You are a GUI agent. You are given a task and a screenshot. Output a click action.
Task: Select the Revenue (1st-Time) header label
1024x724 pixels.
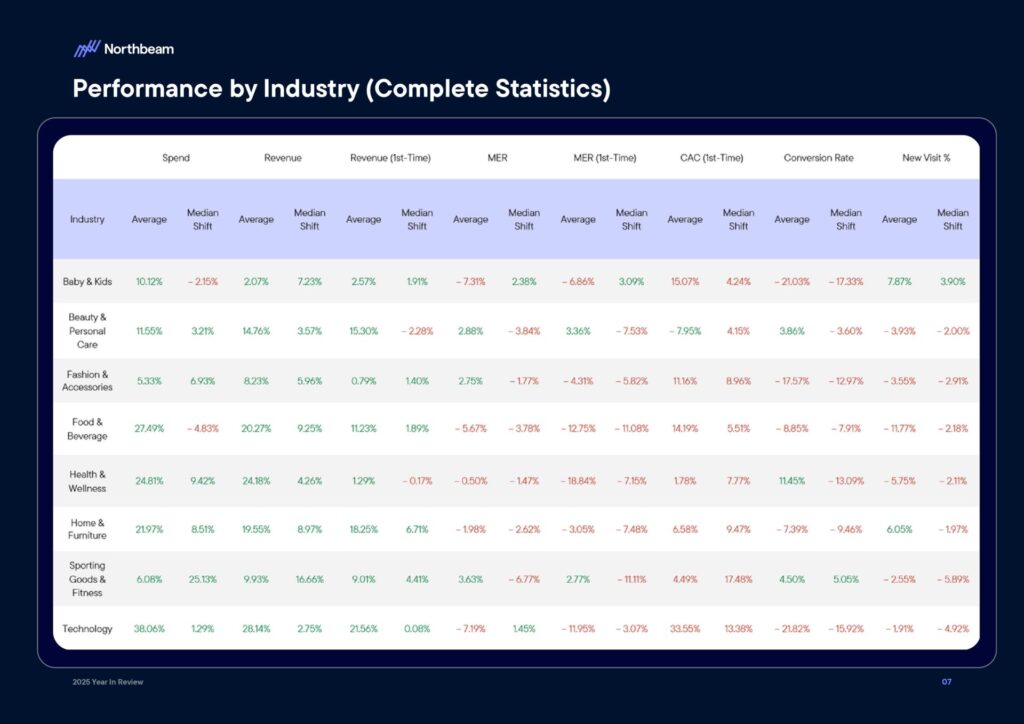[x=390, y=157]
